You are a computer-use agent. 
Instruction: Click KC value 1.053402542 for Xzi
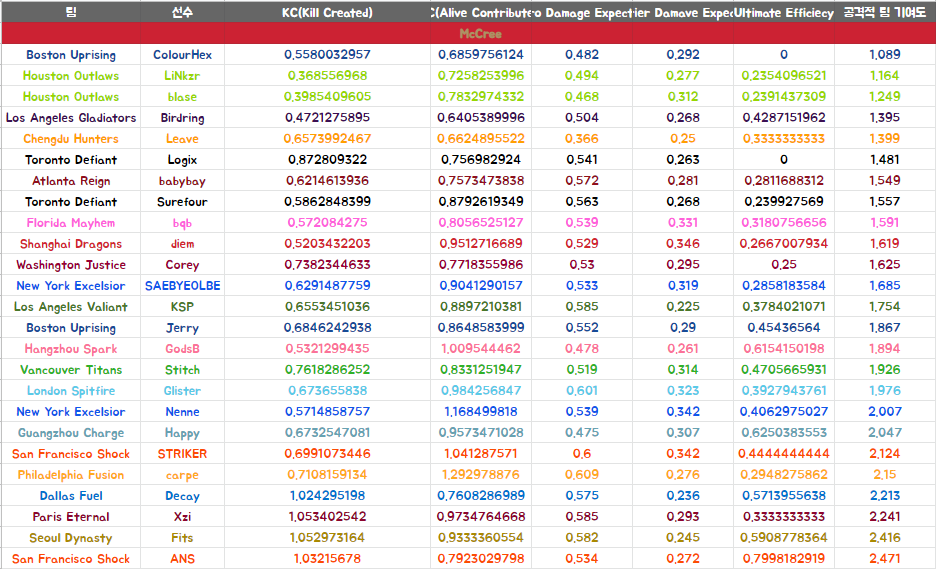click(x=327, y=516)
